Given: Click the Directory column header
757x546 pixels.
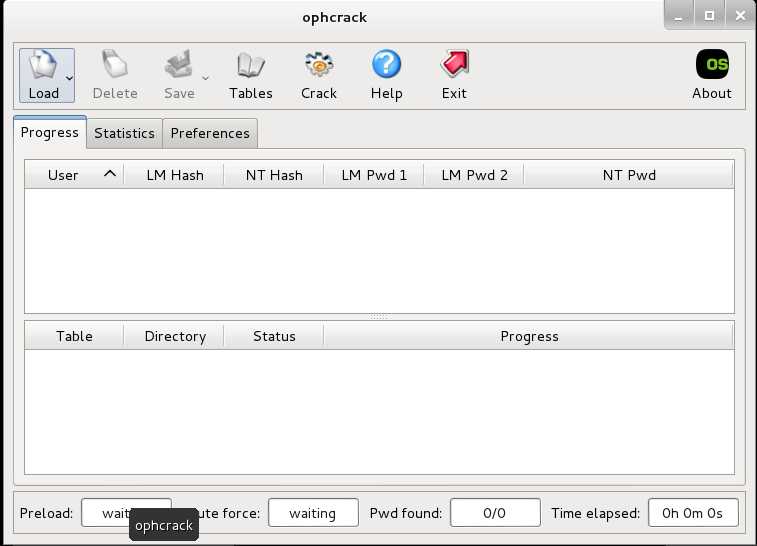Looking at the screenshot, I should pos(175,336).
